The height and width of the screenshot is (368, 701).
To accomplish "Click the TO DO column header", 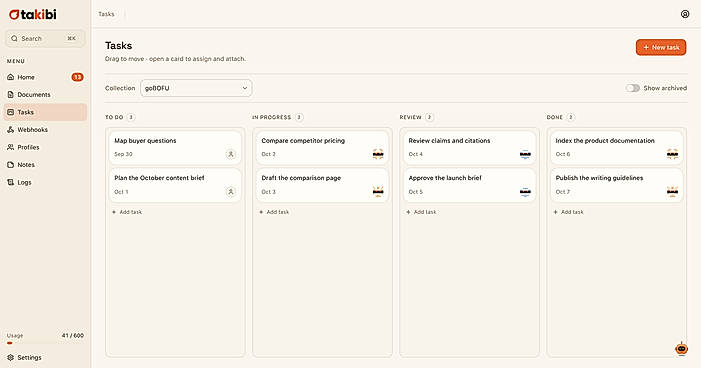I will (x=114, y=117).
